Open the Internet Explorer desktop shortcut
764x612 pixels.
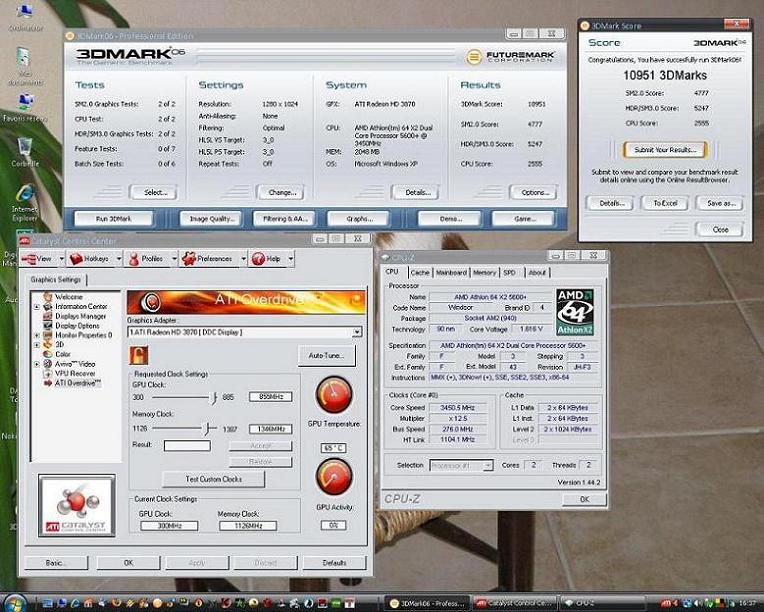pos(25,202)
